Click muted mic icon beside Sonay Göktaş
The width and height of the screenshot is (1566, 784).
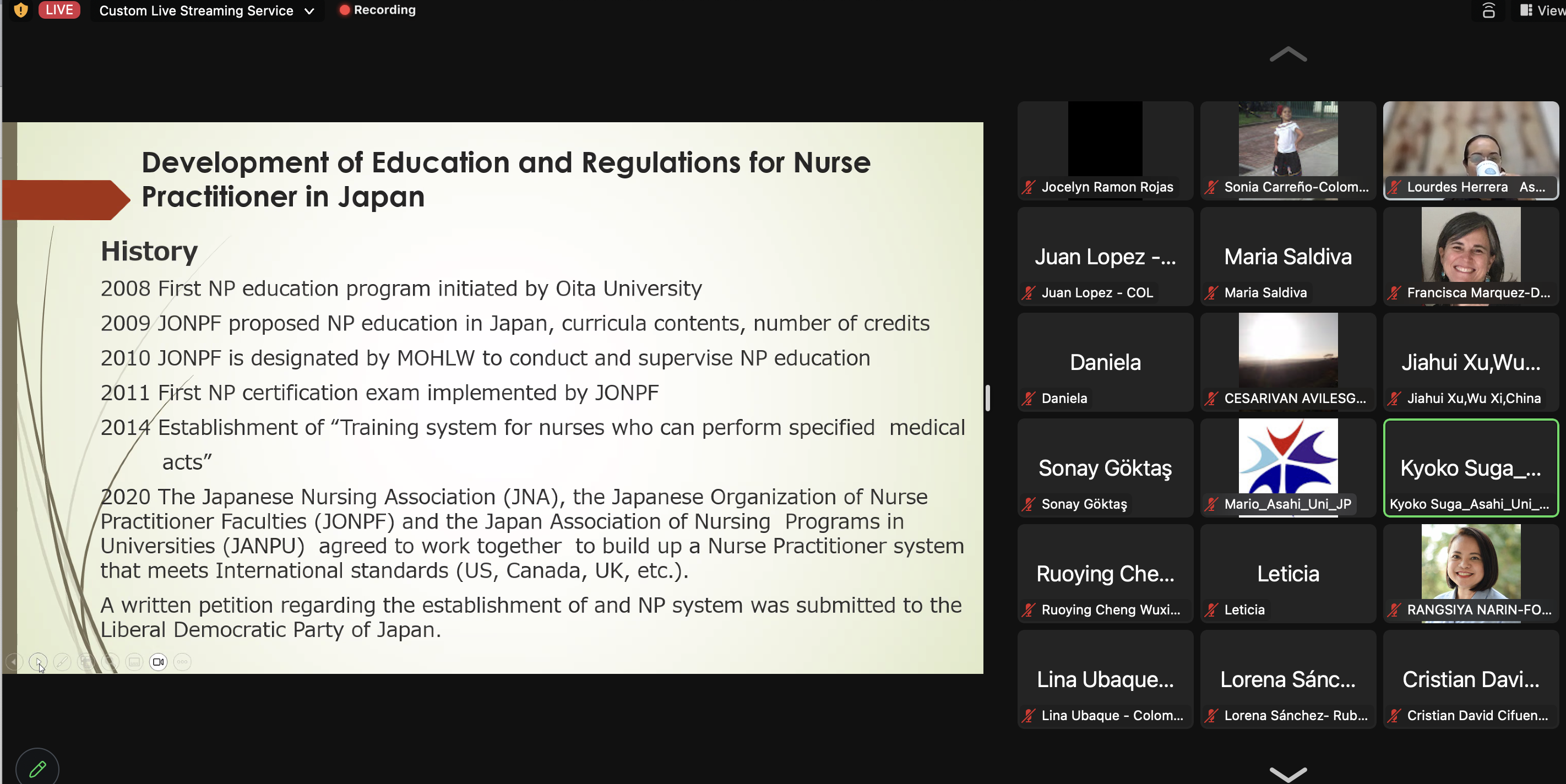tap(1029, 504)
